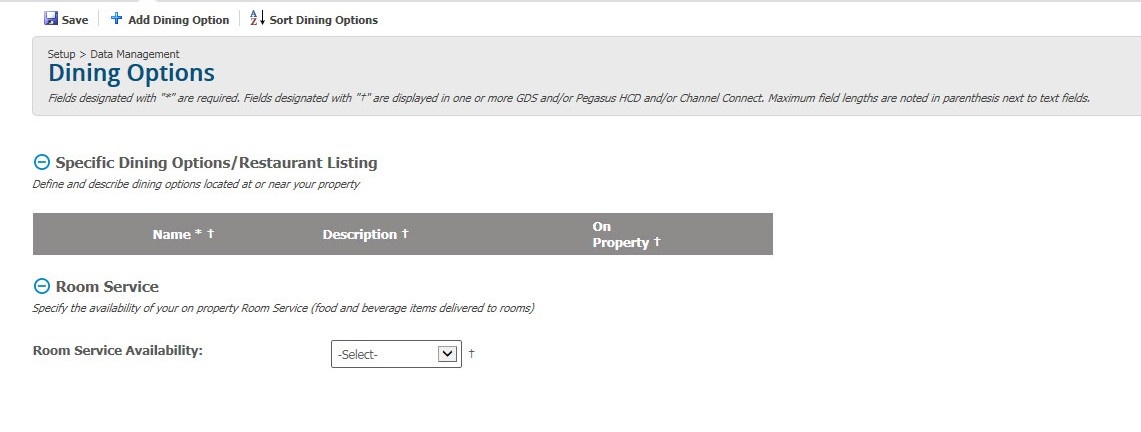
Task: Click the blue plus Add icon
Action: [116, 19]
